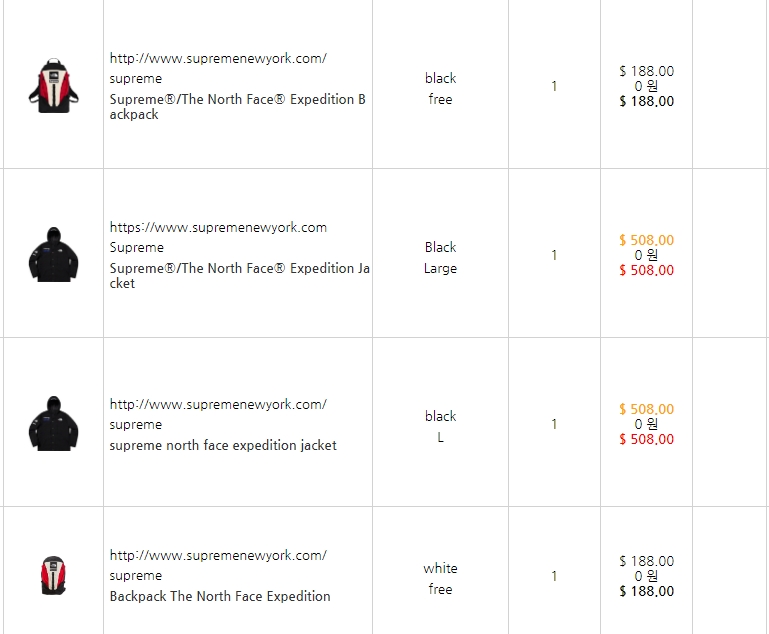Open the supremenewyork.com URL above 'supreme north face expedition jacket'
The width and height of the screenshot is (769, 634).
[x=218, y=405]
